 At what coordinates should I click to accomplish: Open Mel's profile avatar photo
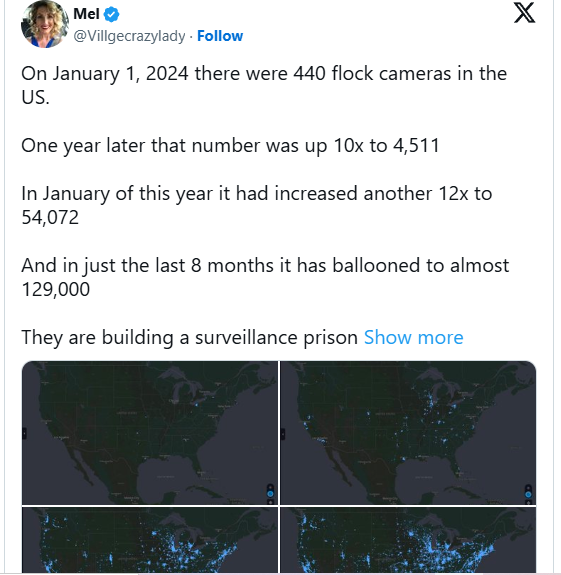(45, 24)
